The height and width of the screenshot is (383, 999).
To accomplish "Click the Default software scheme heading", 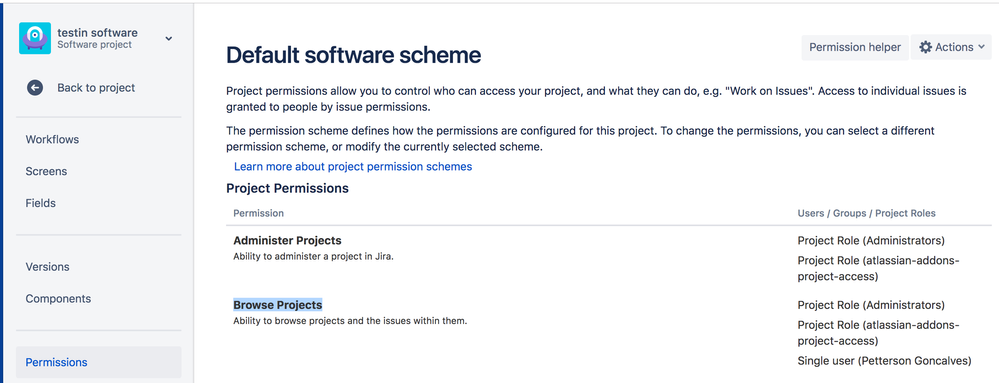I will tap(354, 55).
